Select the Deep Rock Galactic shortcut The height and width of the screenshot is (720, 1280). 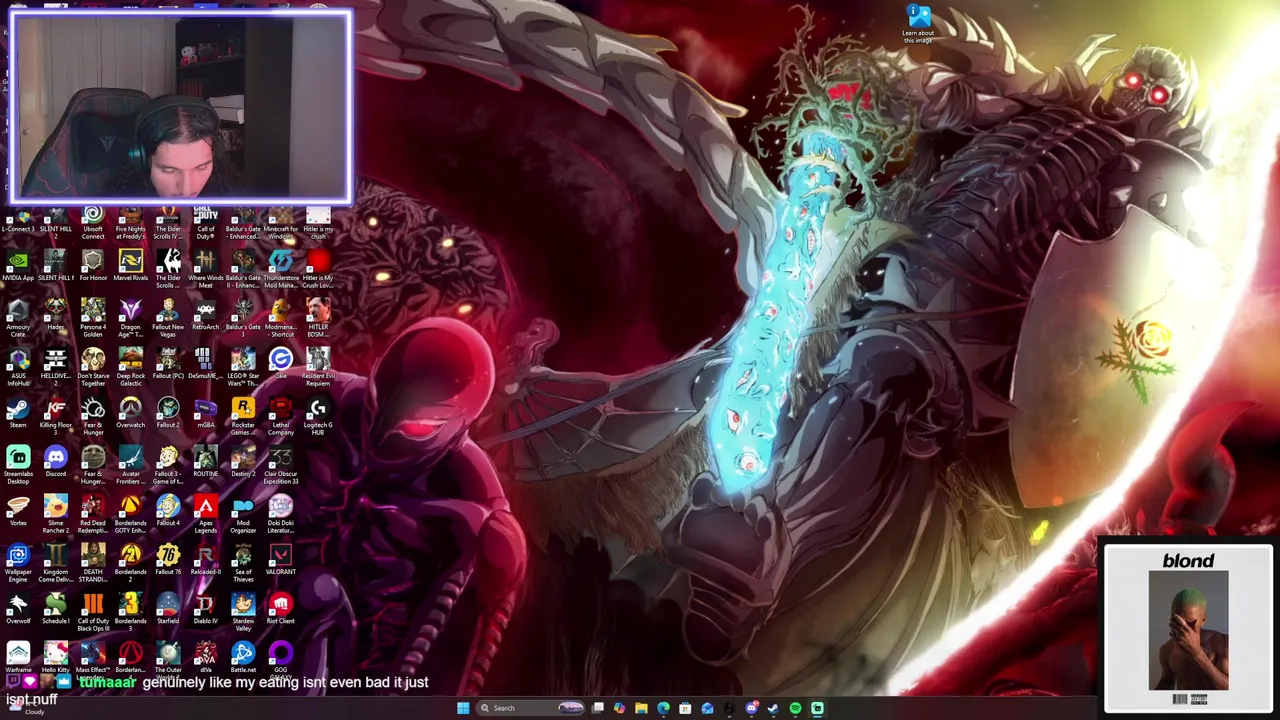(x=130, y=367)
